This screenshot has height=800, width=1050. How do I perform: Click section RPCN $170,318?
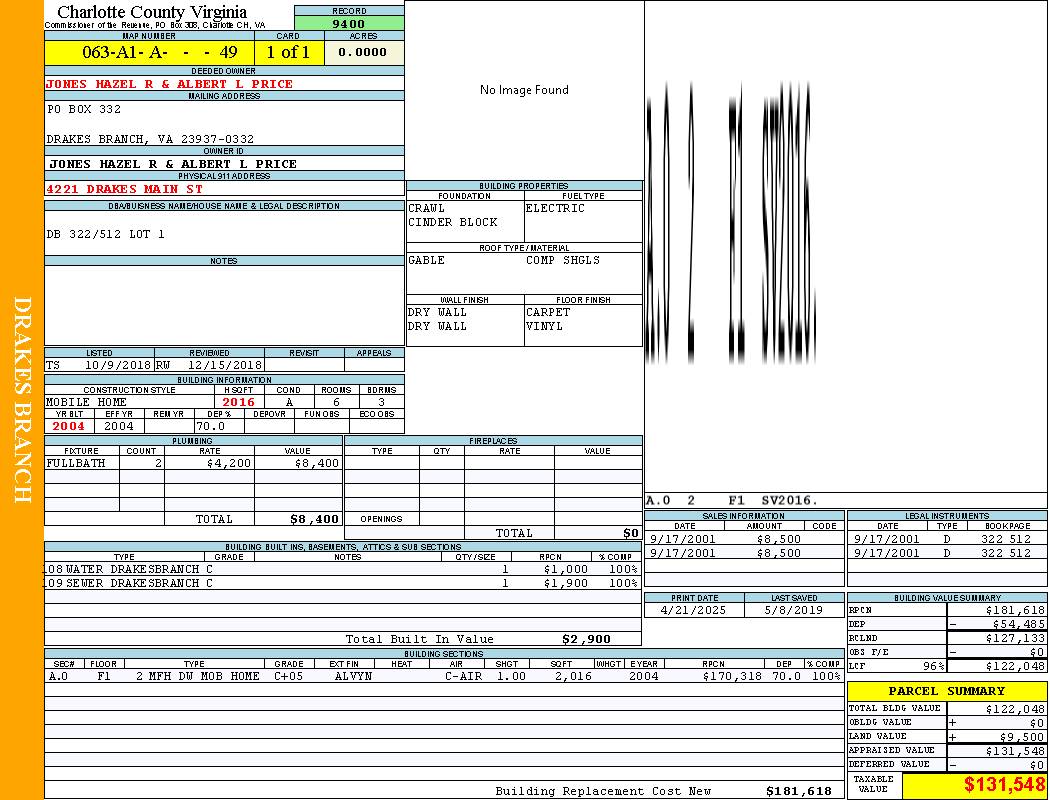point(732,676)
